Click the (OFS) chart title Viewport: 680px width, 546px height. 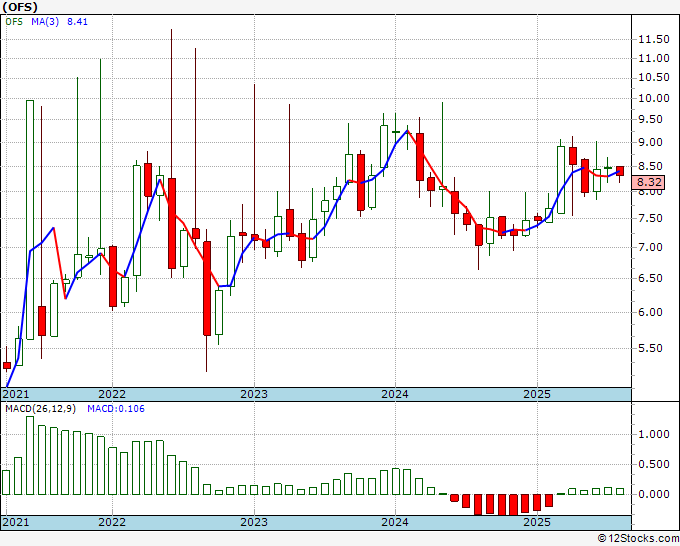[20, 7]
